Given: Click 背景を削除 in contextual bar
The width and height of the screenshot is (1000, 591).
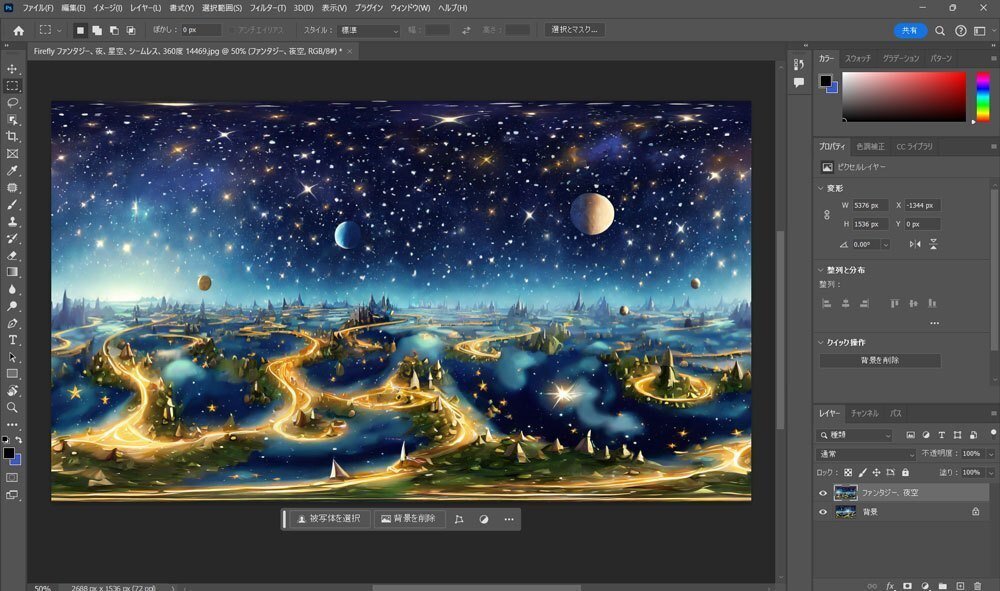Looking at the screenshot, I should [x=409, y=519].
